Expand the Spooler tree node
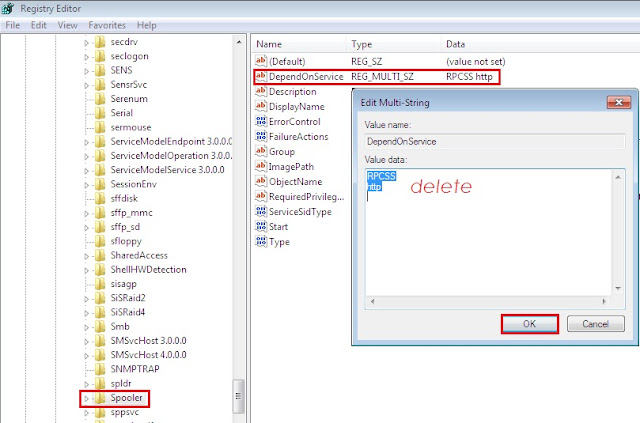The height and width of the screenshot is (423, 640). [87, 399]
